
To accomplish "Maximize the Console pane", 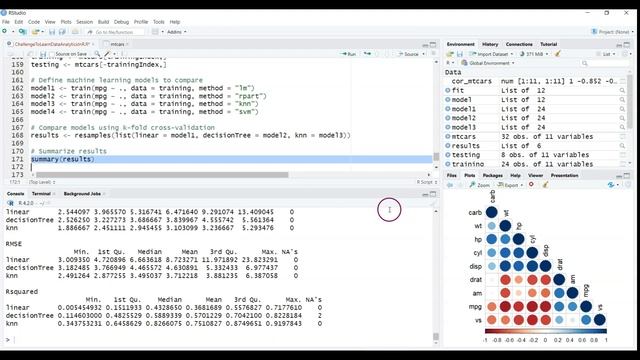I will 433,194.
